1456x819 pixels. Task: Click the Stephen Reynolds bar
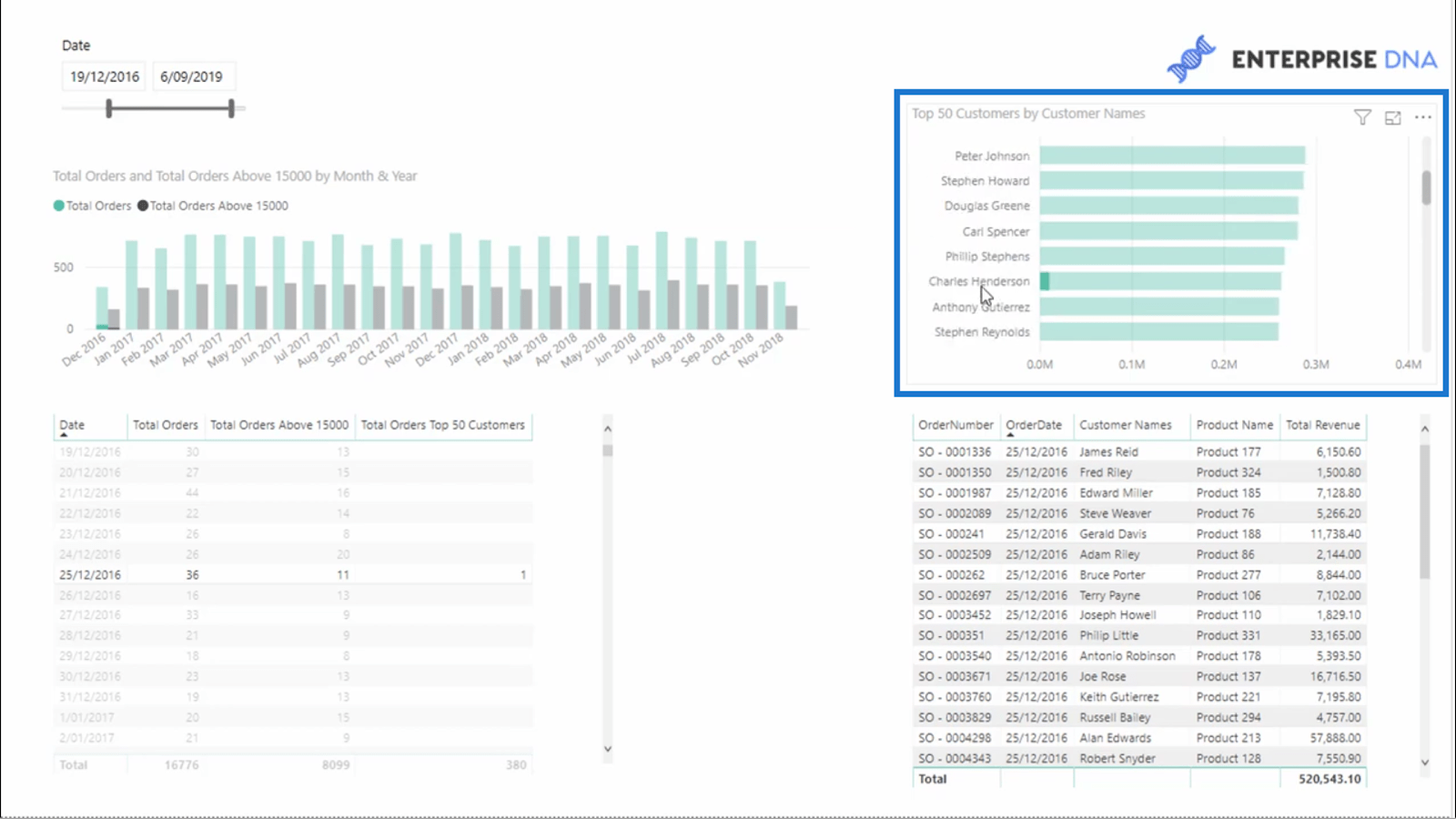(1159, 332)
